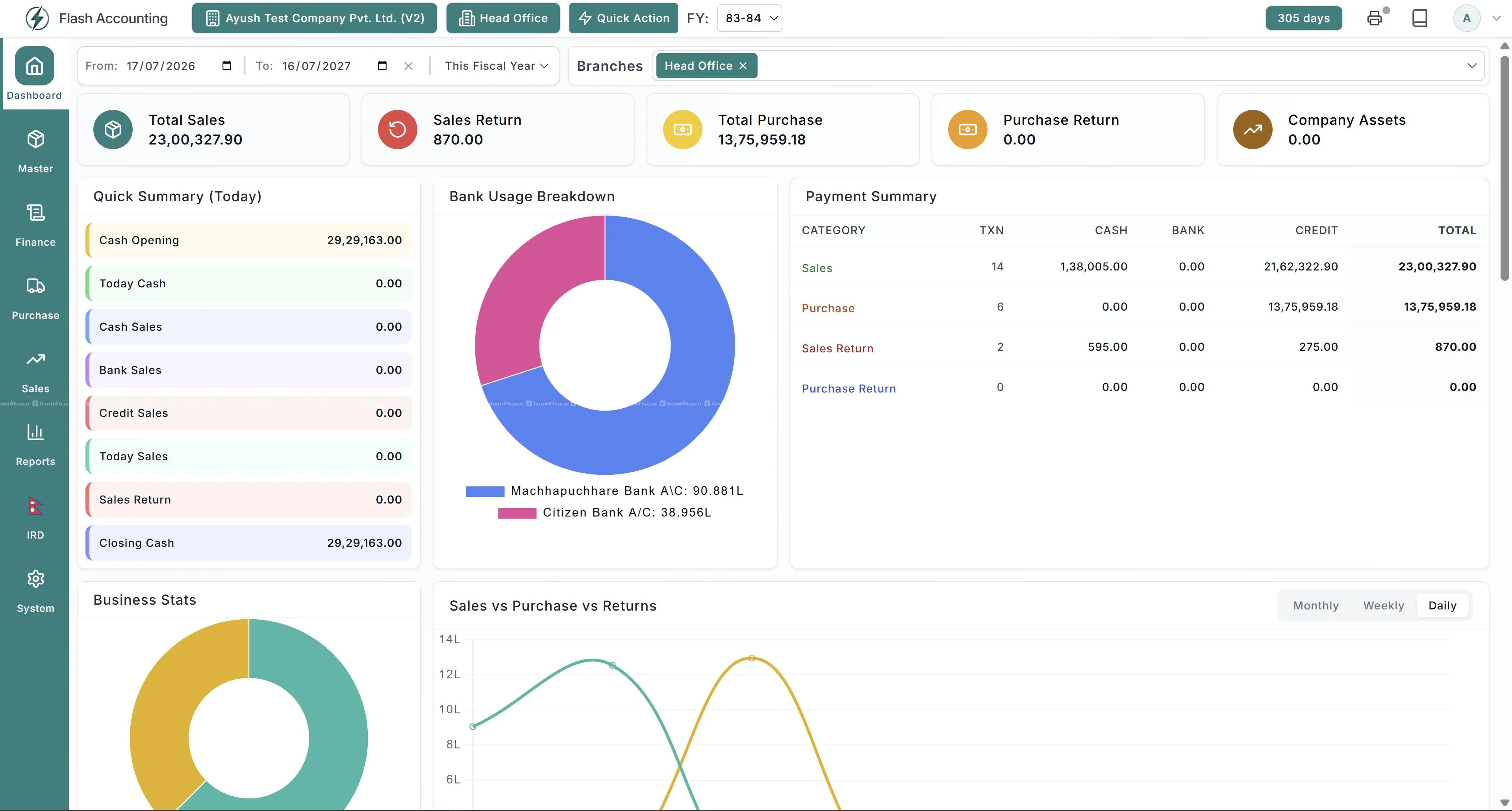Click the Total Sales box icon

[x=113, y=129]
